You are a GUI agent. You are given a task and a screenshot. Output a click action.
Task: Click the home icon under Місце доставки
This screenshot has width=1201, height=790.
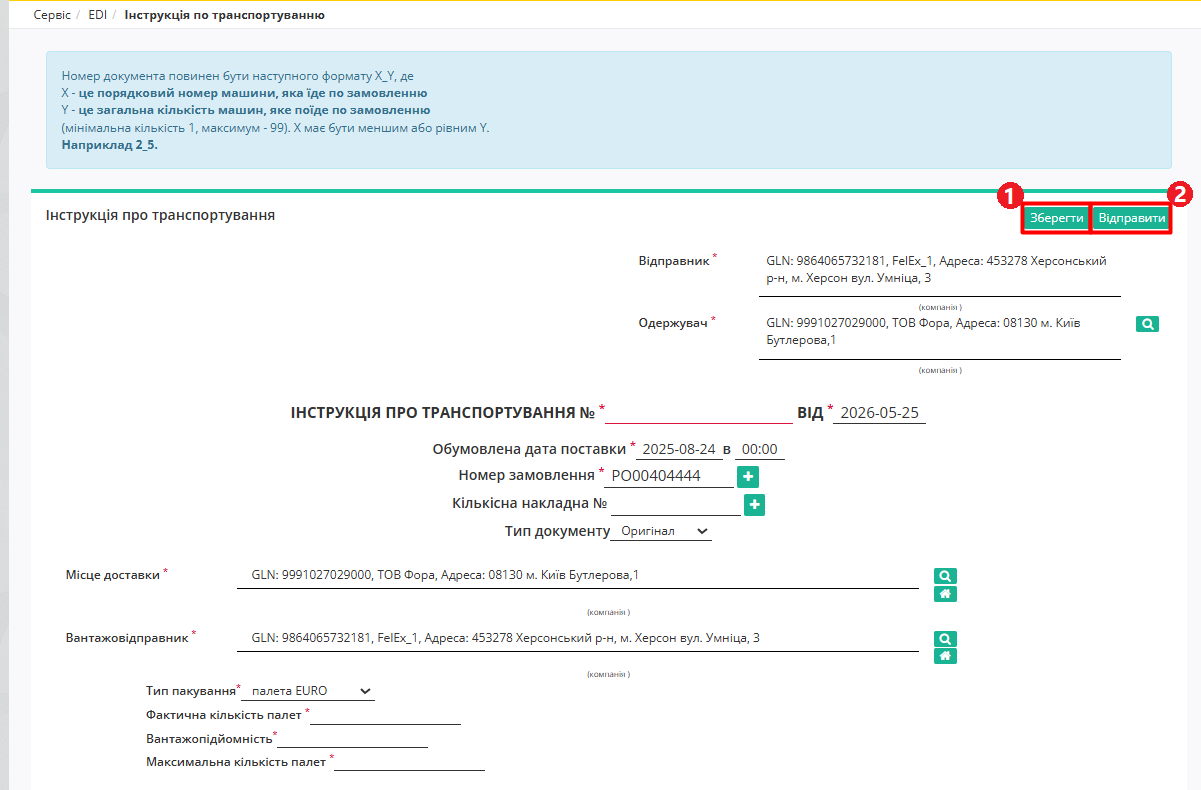(x=945, y=594)
